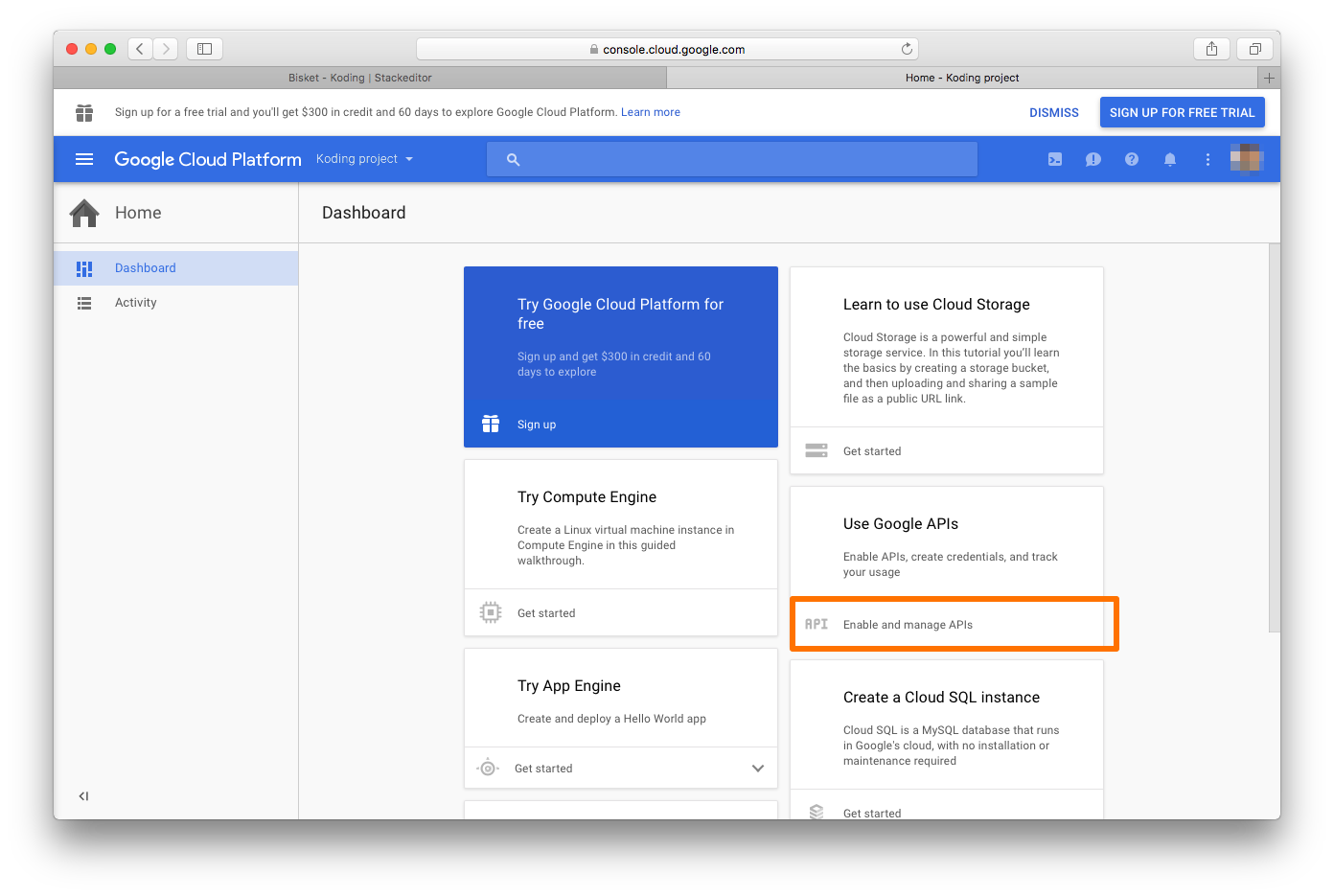This screenshot has height=896, width=1334.
Task: Open the Safari share button
Action: click(1212, 49)
